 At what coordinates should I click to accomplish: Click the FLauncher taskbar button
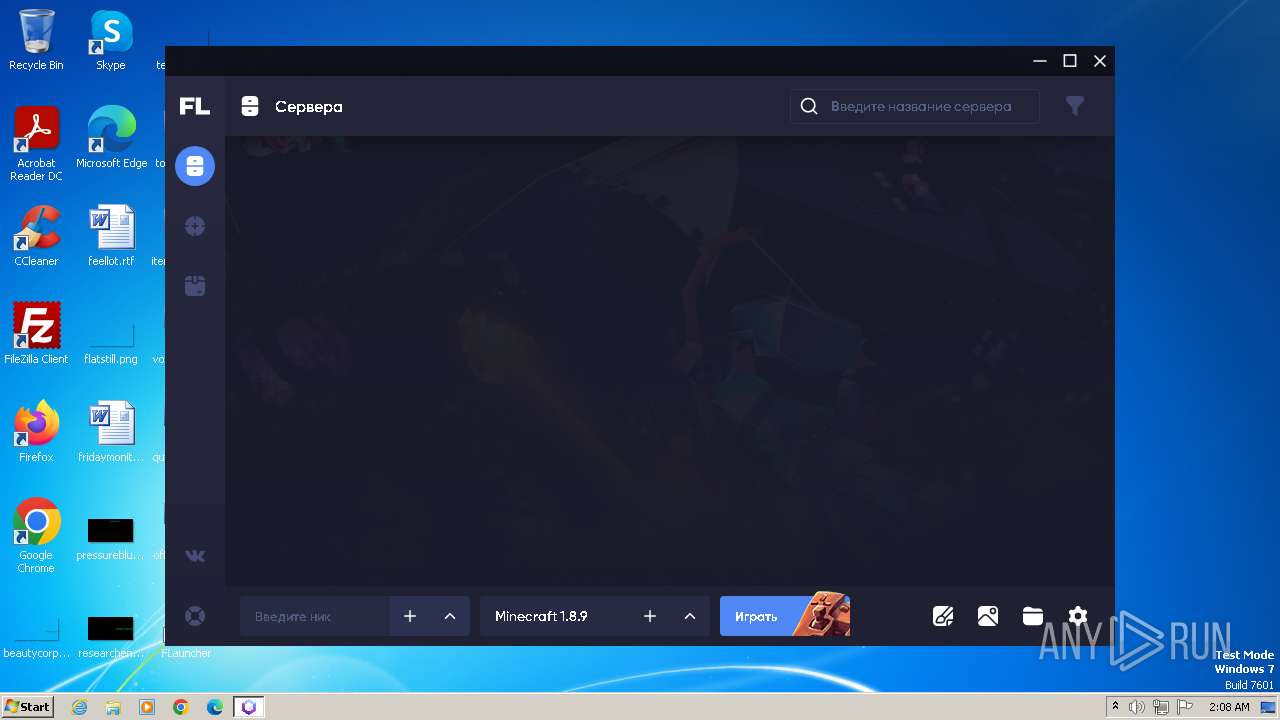249,707
